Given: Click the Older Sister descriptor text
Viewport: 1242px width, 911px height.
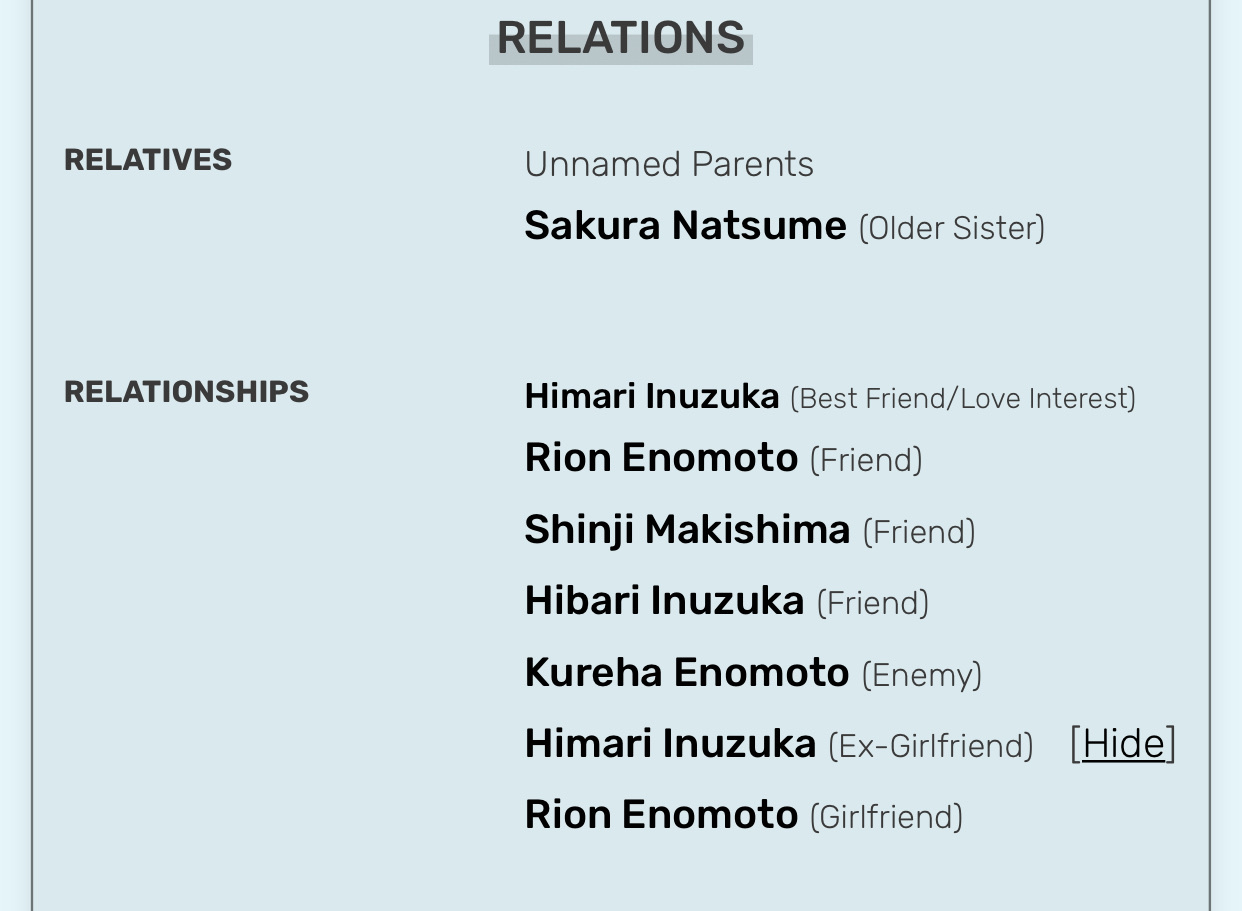Looking at the screenshot, I should 951,229.
